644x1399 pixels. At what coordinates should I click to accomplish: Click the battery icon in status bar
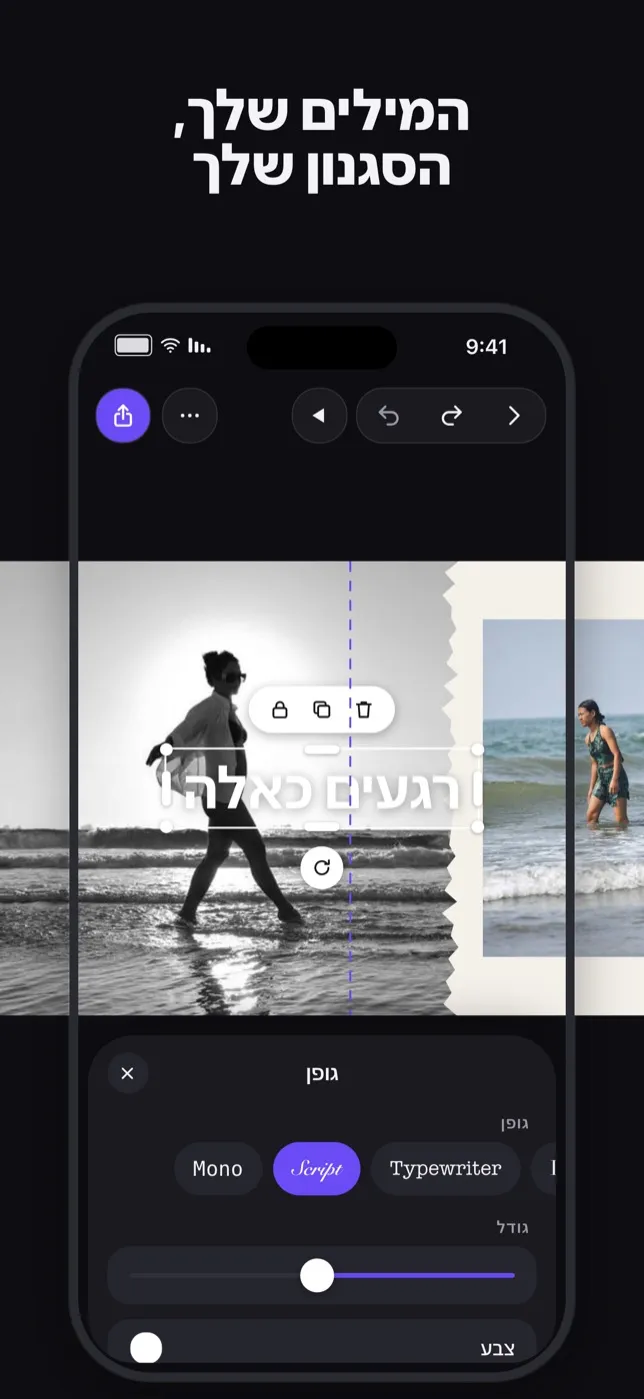pos(133,346)
